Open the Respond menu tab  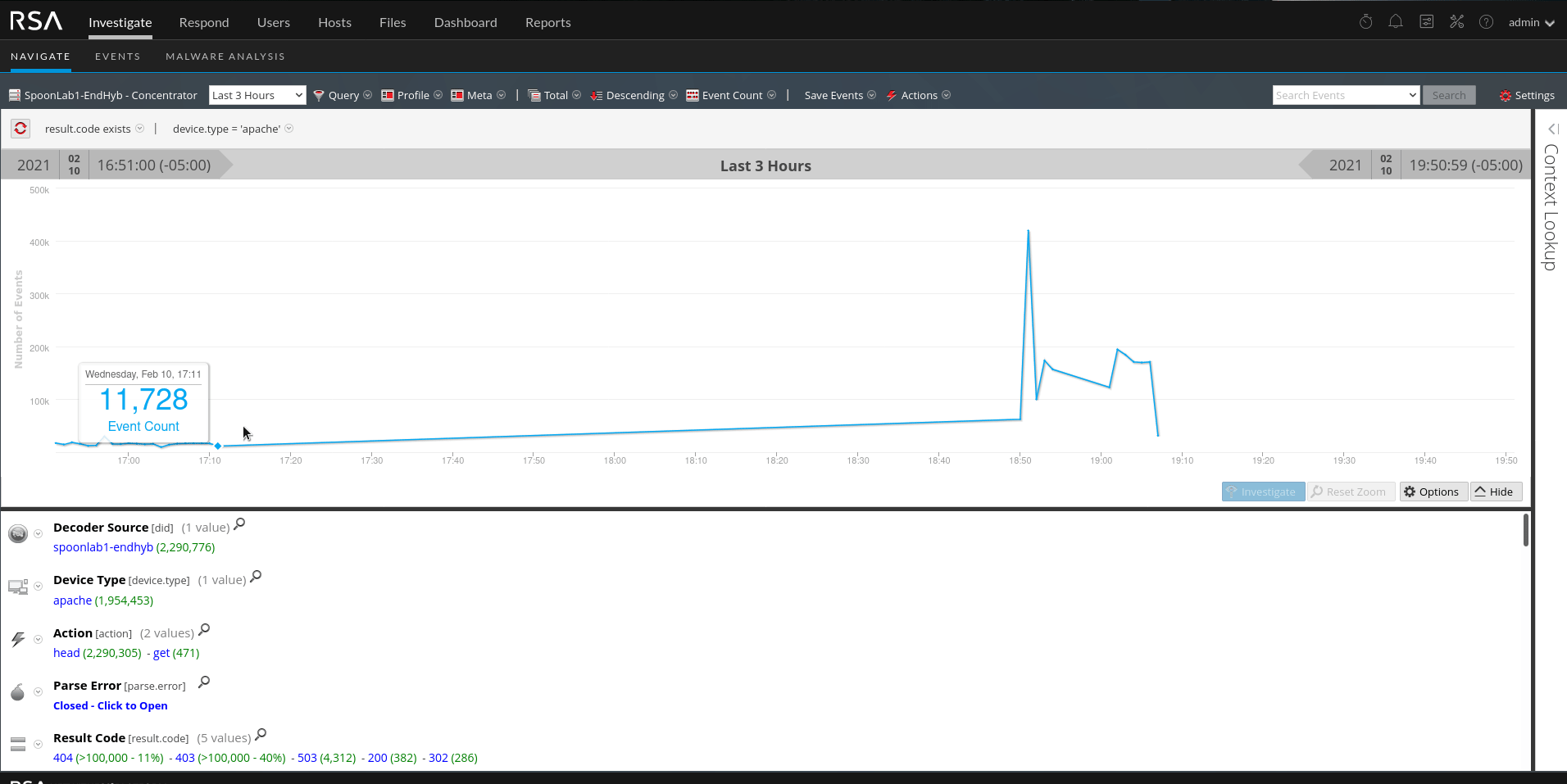(x=204, y=22)
